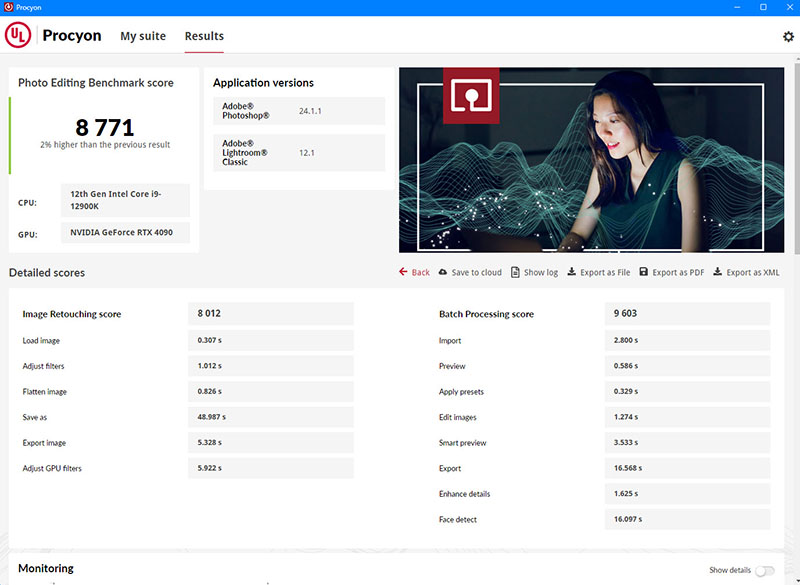Click the Export as PDF icon
800x585 pixels.
click(x=644, y=272)
